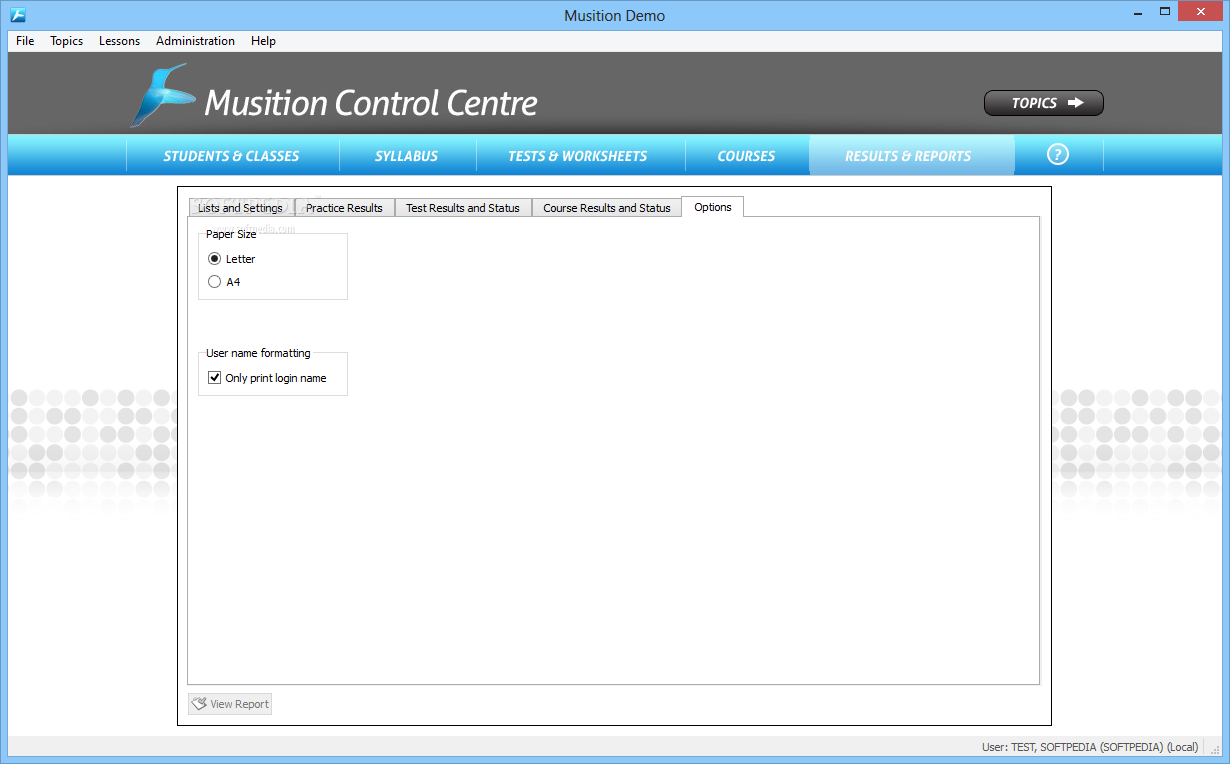Uncheck Only print login name

click(267, 378)
